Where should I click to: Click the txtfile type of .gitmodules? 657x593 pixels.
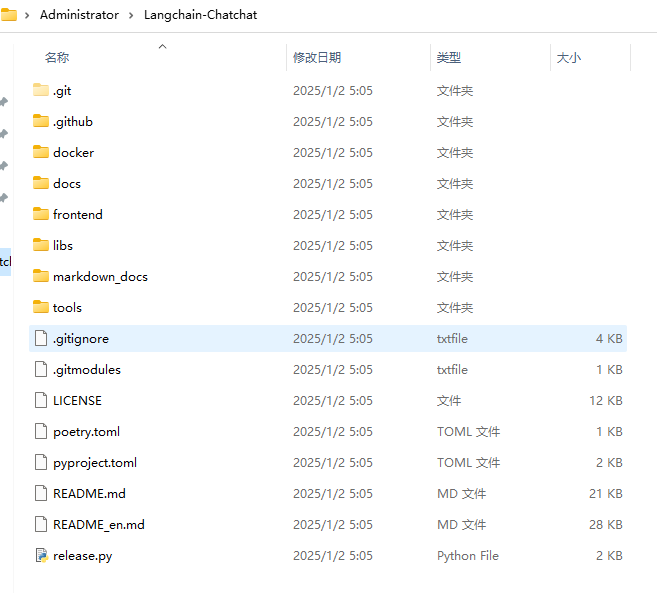point(452,370)
